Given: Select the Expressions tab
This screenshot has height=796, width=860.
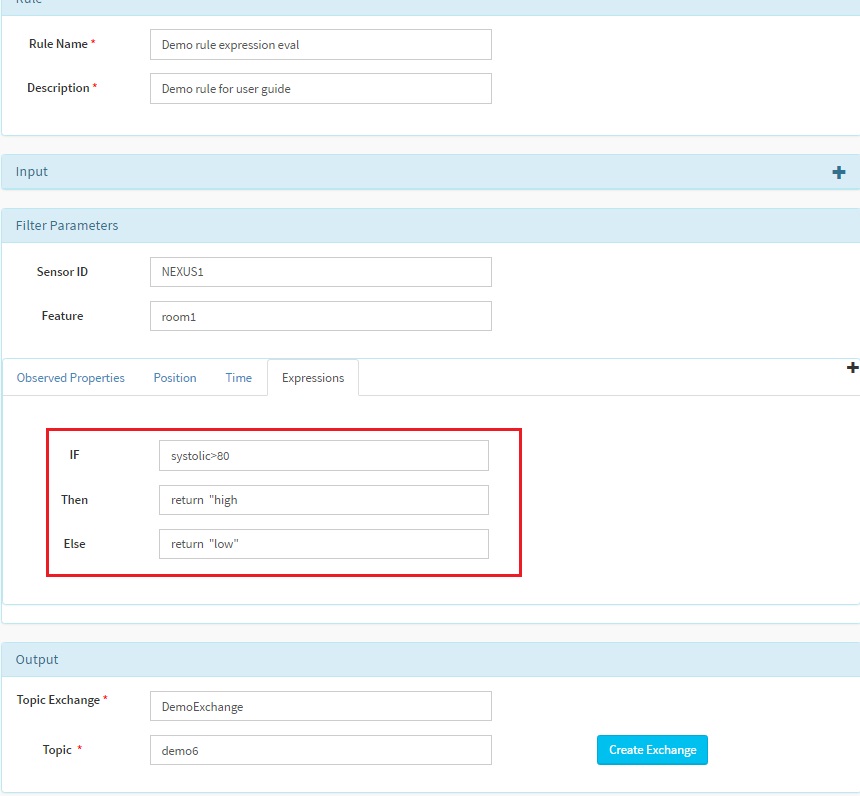Looking at the screenshot, I should point(313,378).
